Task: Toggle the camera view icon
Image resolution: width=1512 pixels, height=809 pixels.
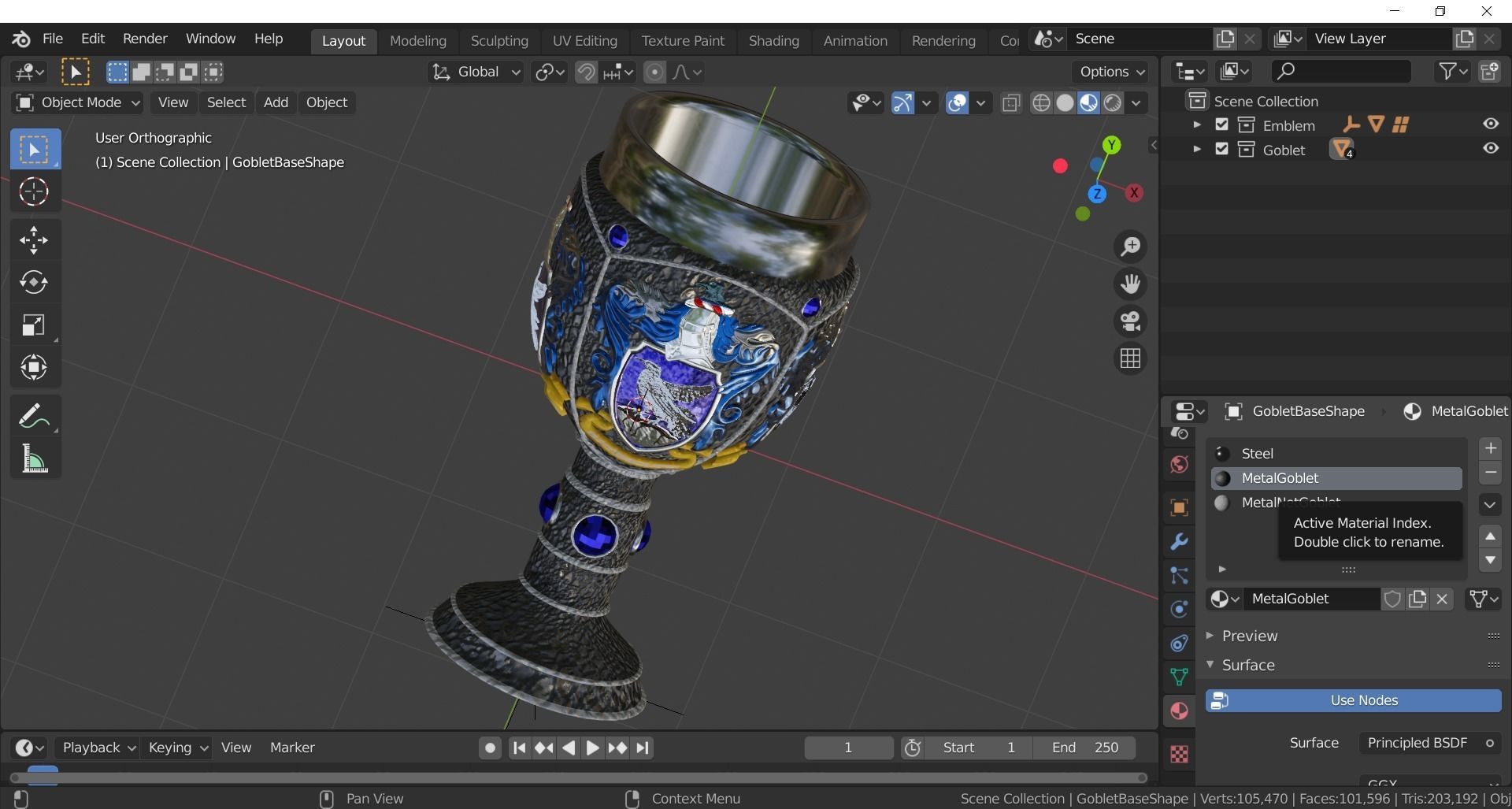Action: [1130, 321]
